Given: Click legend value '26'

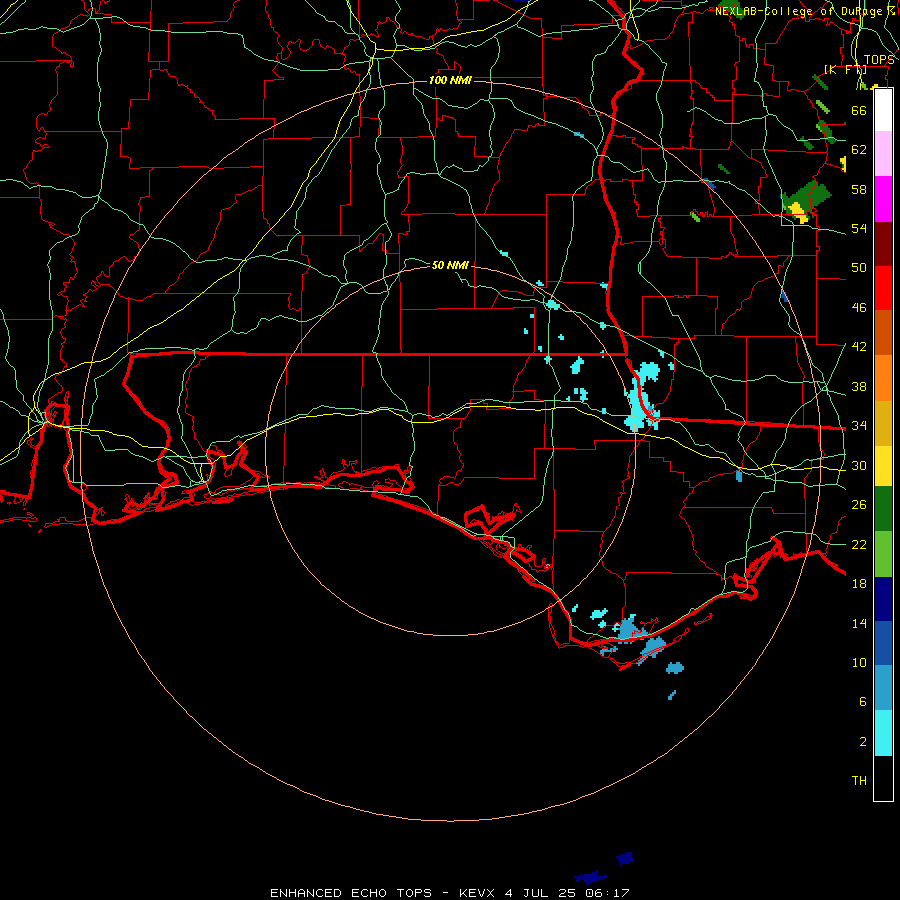Looking at the screenshot, I should pyautogui.click(x=859, y=505).
